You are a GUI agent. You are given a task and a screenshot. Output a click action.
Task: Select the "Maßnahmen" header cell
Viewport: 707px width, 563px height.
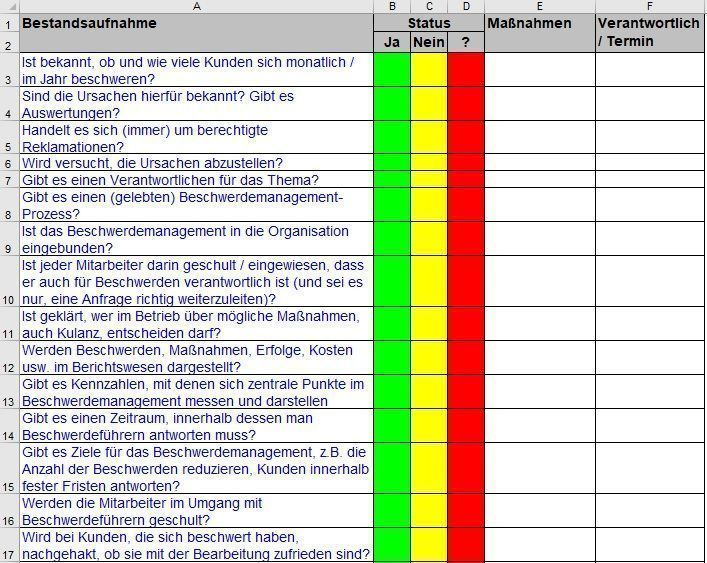[539, 32]
